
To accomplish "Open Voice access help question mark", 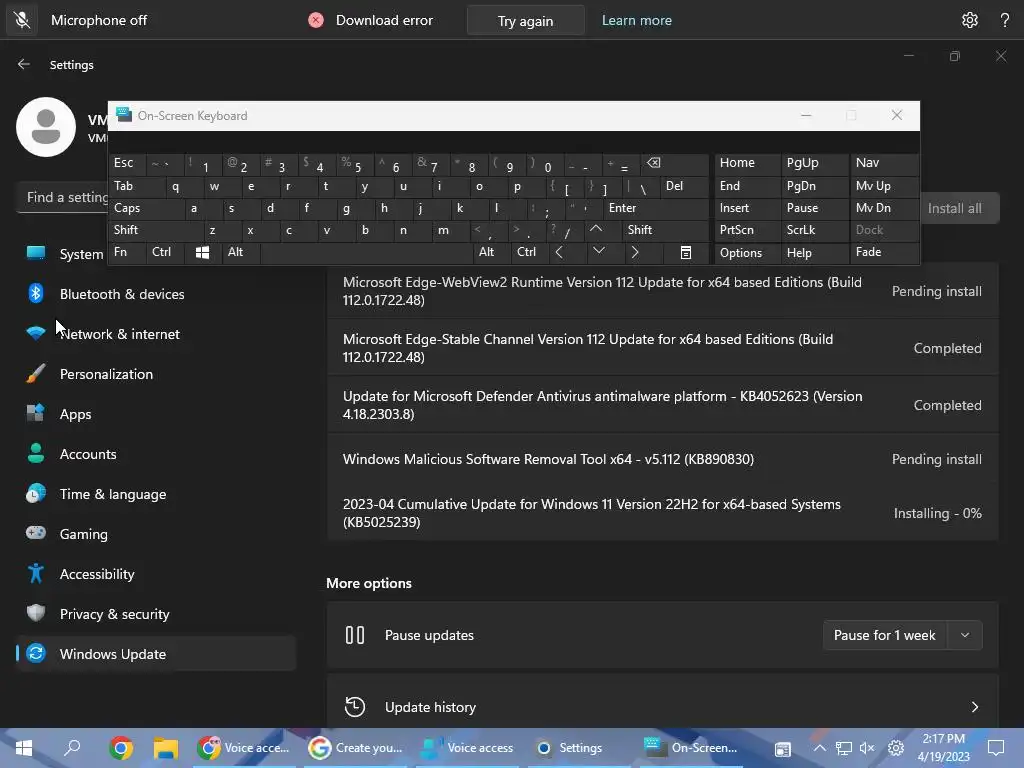I will pyautogui.click(x=1005, y=20).
